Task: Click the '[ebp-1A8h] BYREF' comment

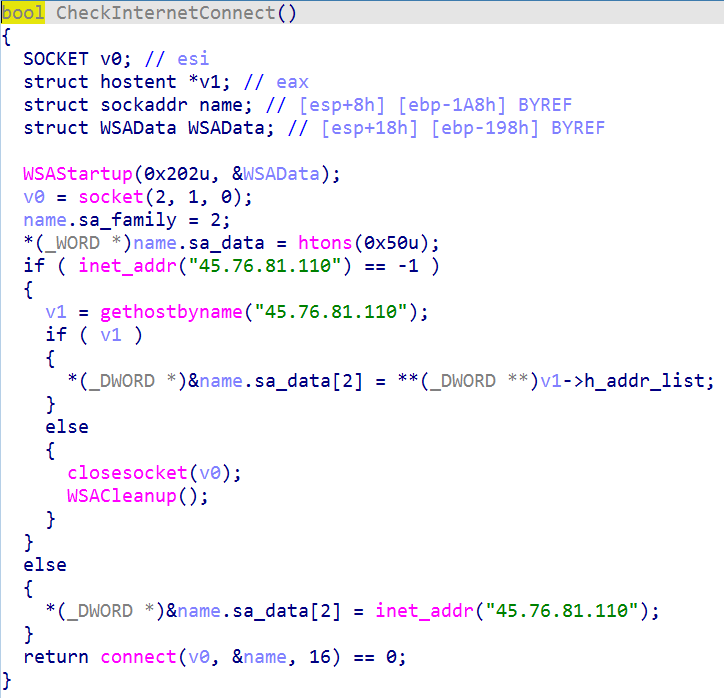Action: (x=485, y=105)
